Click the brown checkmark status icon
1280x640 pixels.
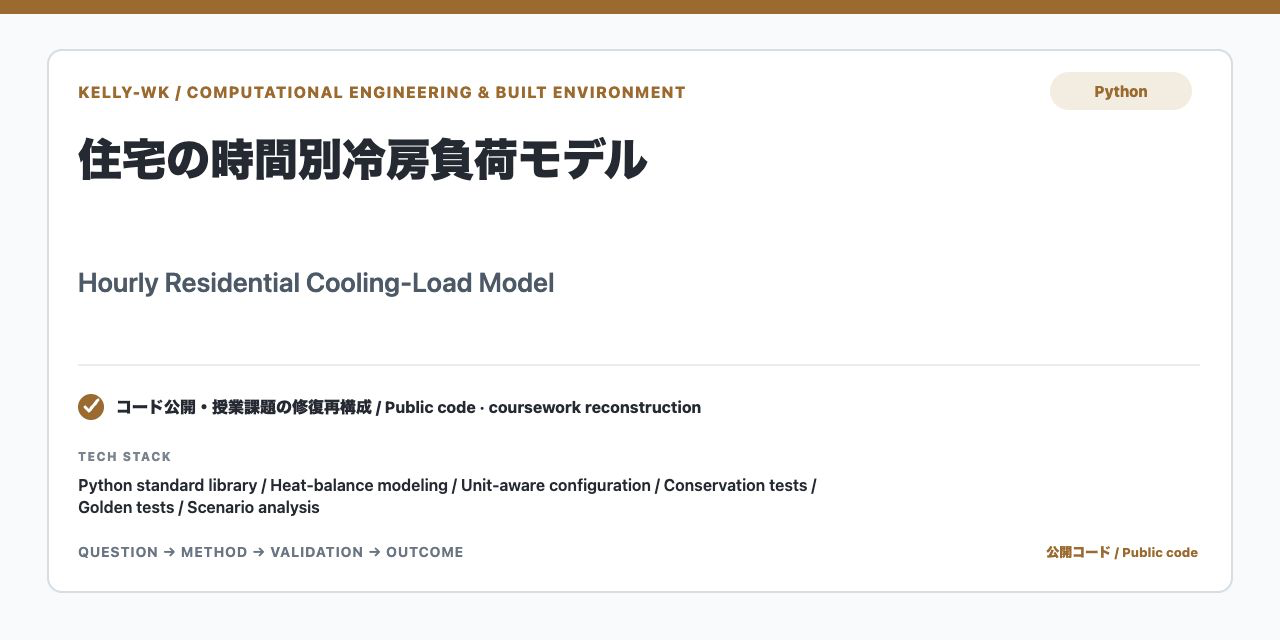coord(91,407)
